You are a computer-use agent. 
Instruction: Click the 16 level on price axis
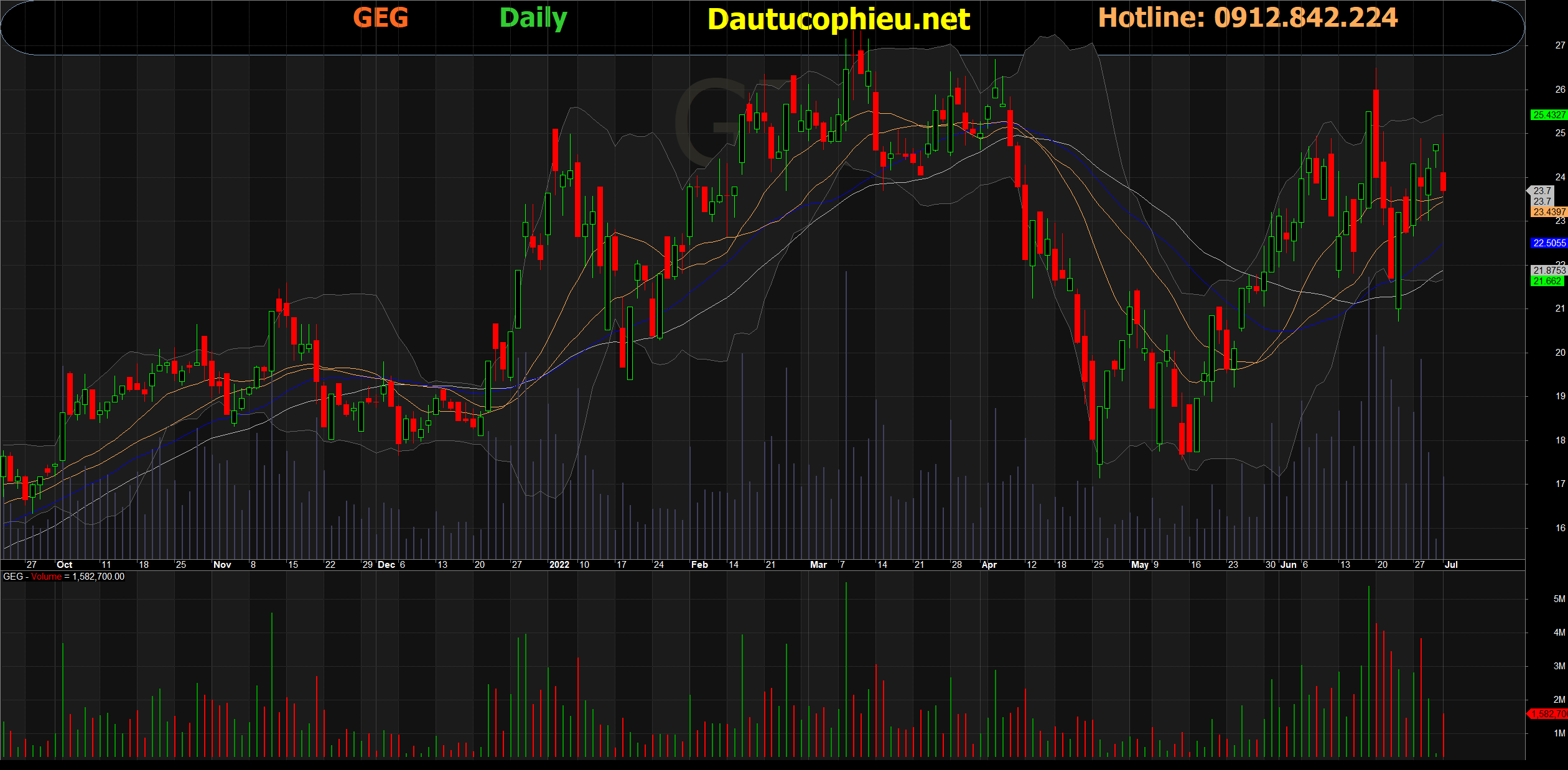click(x=1559, y=528)
